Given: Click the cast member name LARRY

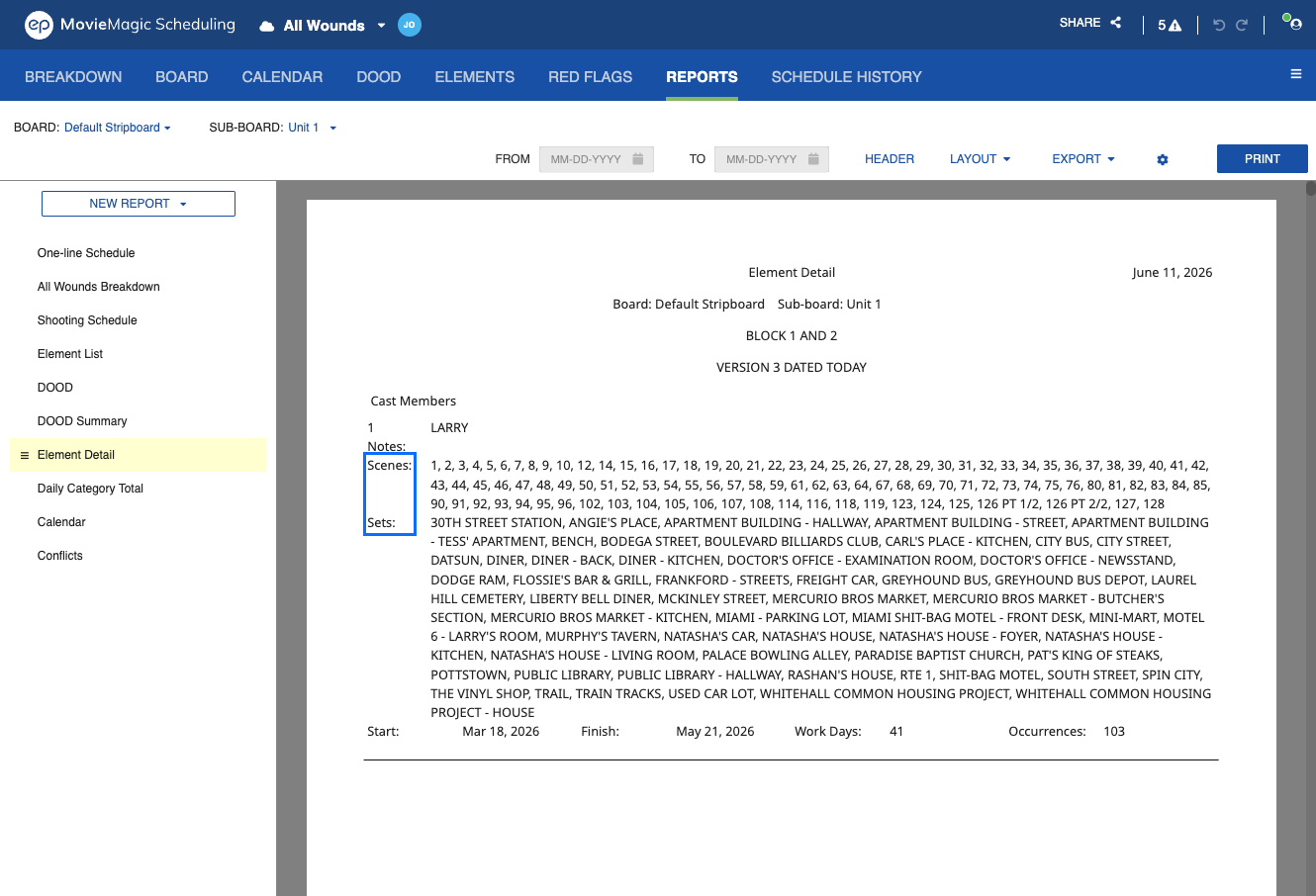Looking at the screenshot, I should pyautogui.click(x=449, y=428).
